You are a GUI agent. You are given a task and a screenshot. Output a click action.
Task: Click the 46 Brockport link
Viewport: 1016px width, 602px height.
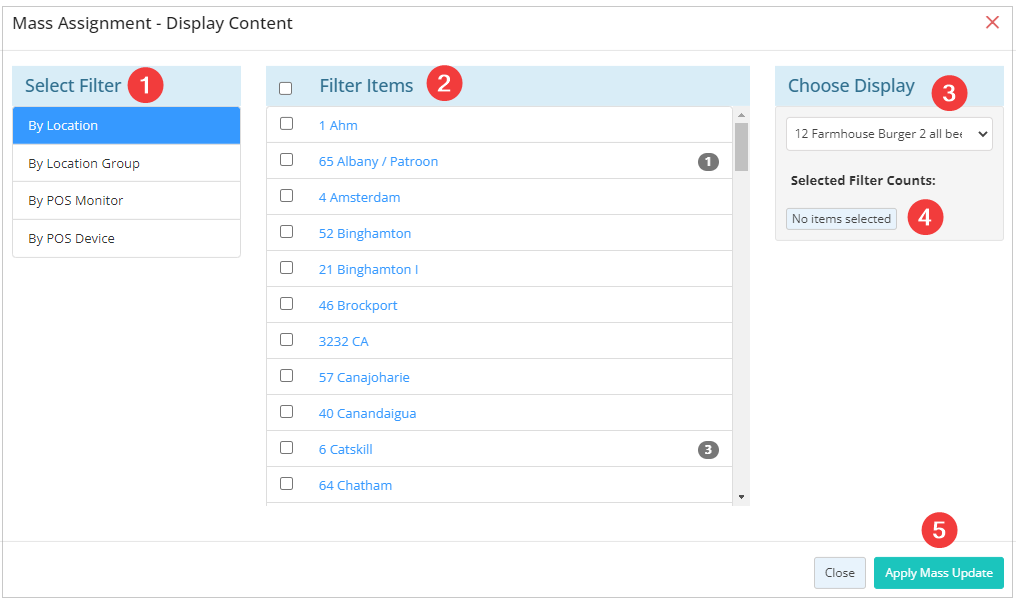[358, 306]
